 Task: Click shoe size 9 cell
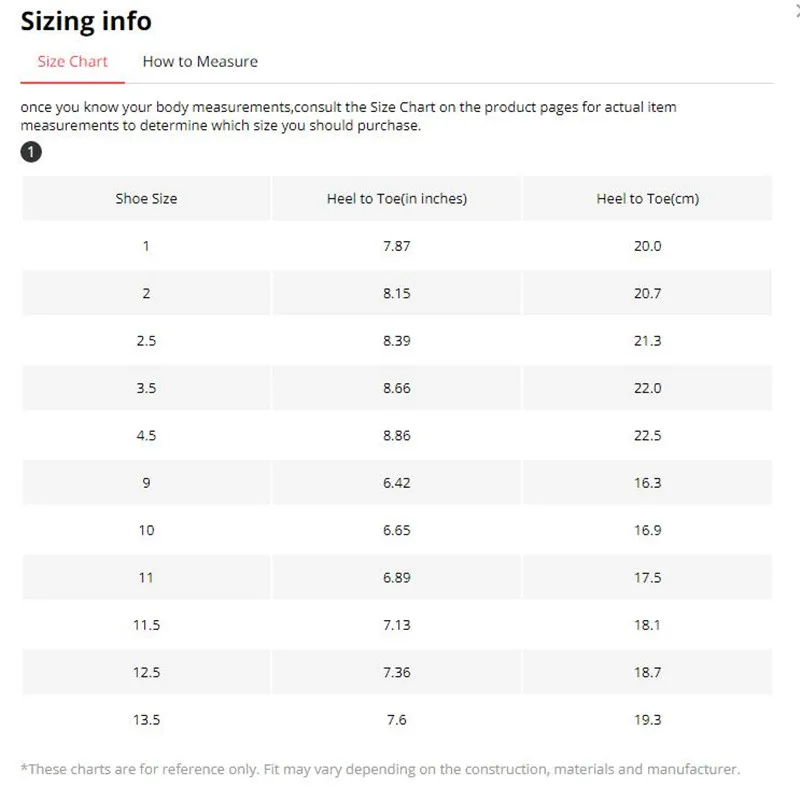[x=146, y=483]
